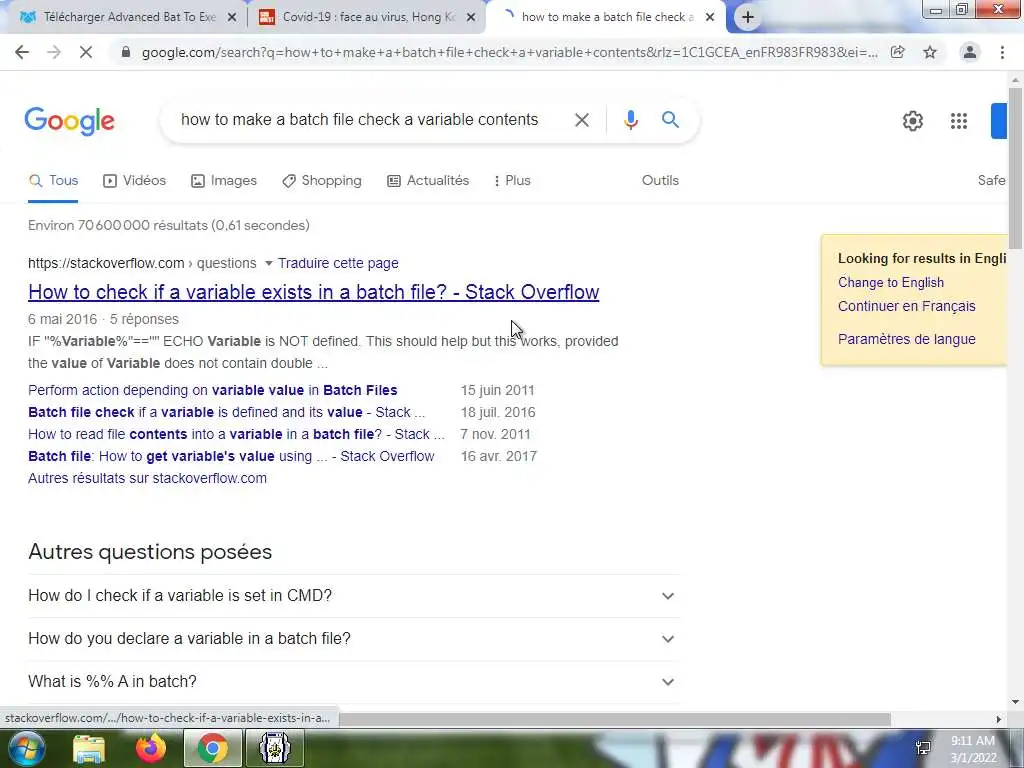Switch to Covid-19 Hong Kong tab
This screenshot has height=768, width=1024.
[366, 18]
